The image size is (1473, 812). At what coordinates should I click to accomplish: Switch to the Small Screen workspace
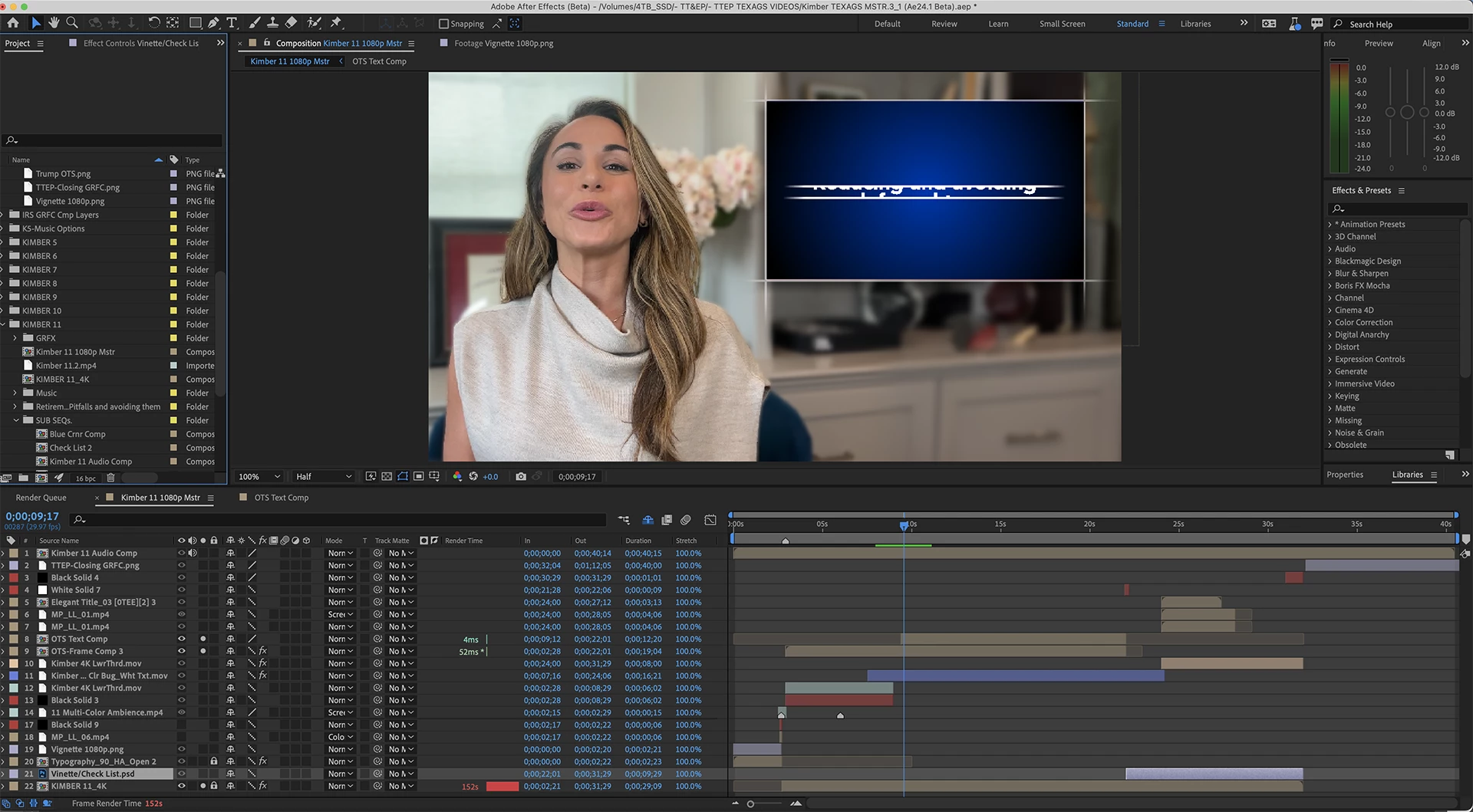[x=1062, y=24]
